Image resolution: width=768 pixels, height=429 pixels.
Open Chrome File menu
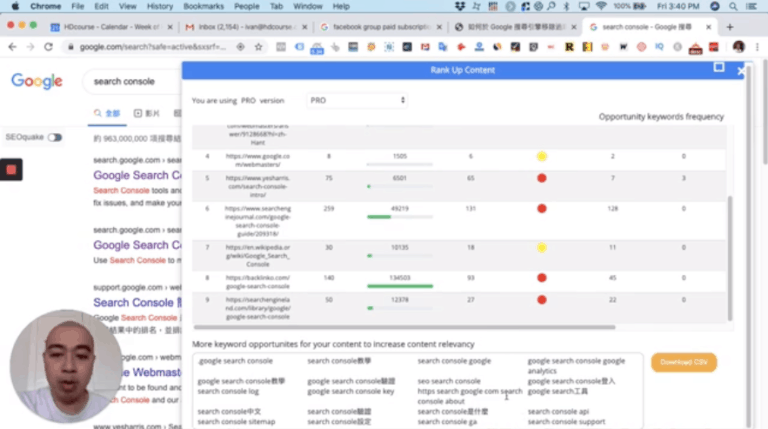tap(77, 6)
